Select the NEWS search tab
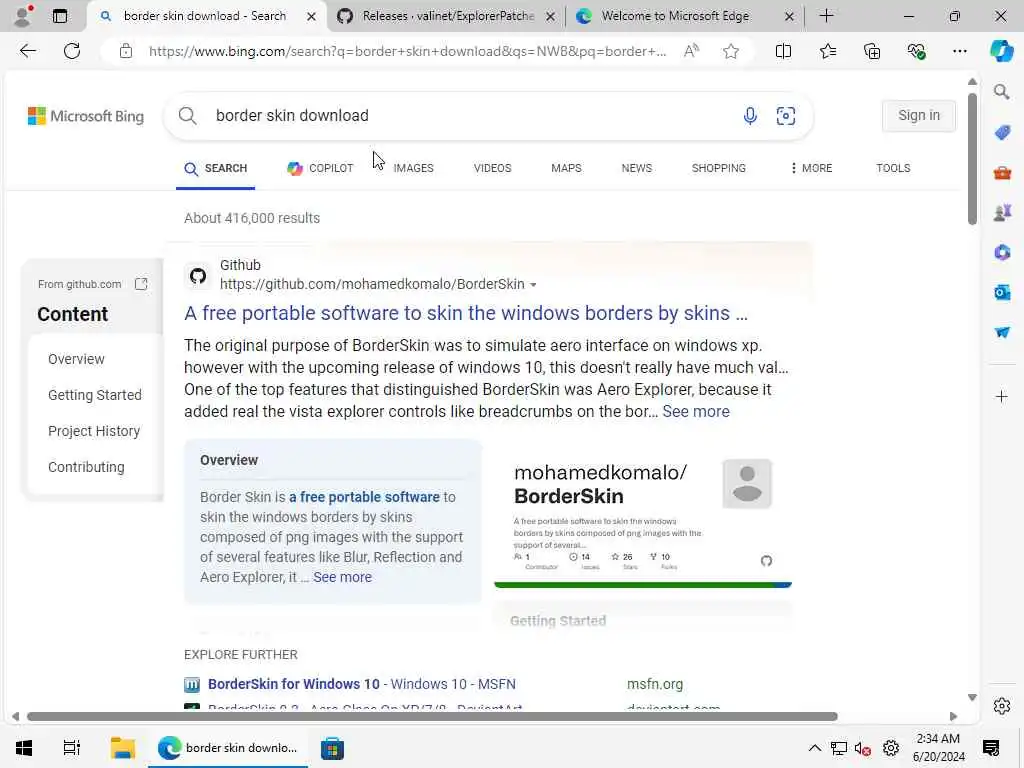 637,168
